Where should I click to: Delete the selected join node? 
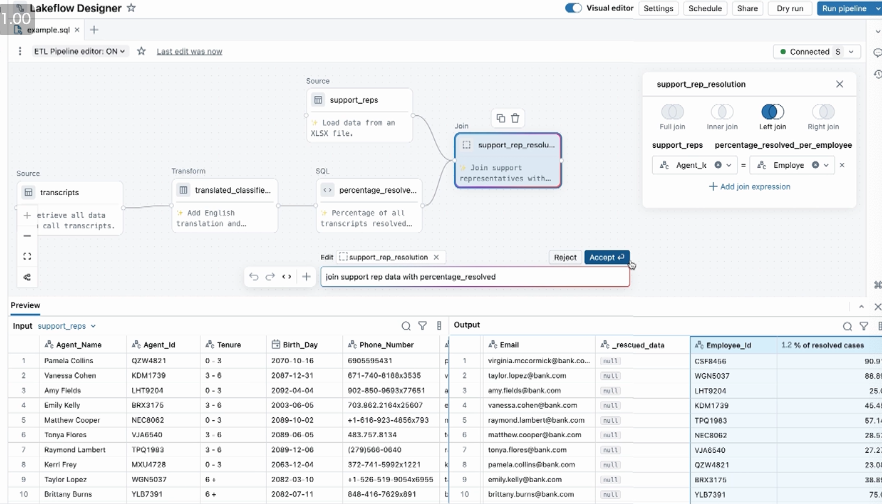point(515,118)
